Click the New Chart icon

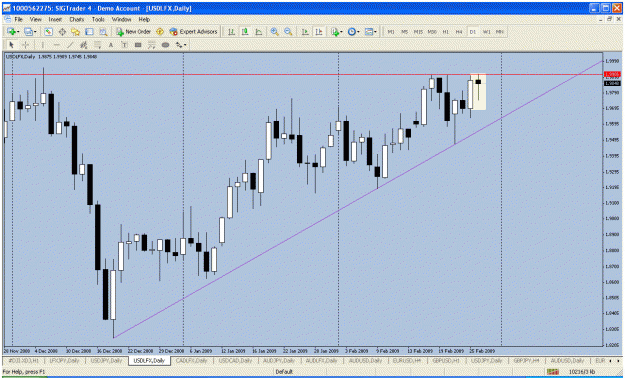point(11,32)
